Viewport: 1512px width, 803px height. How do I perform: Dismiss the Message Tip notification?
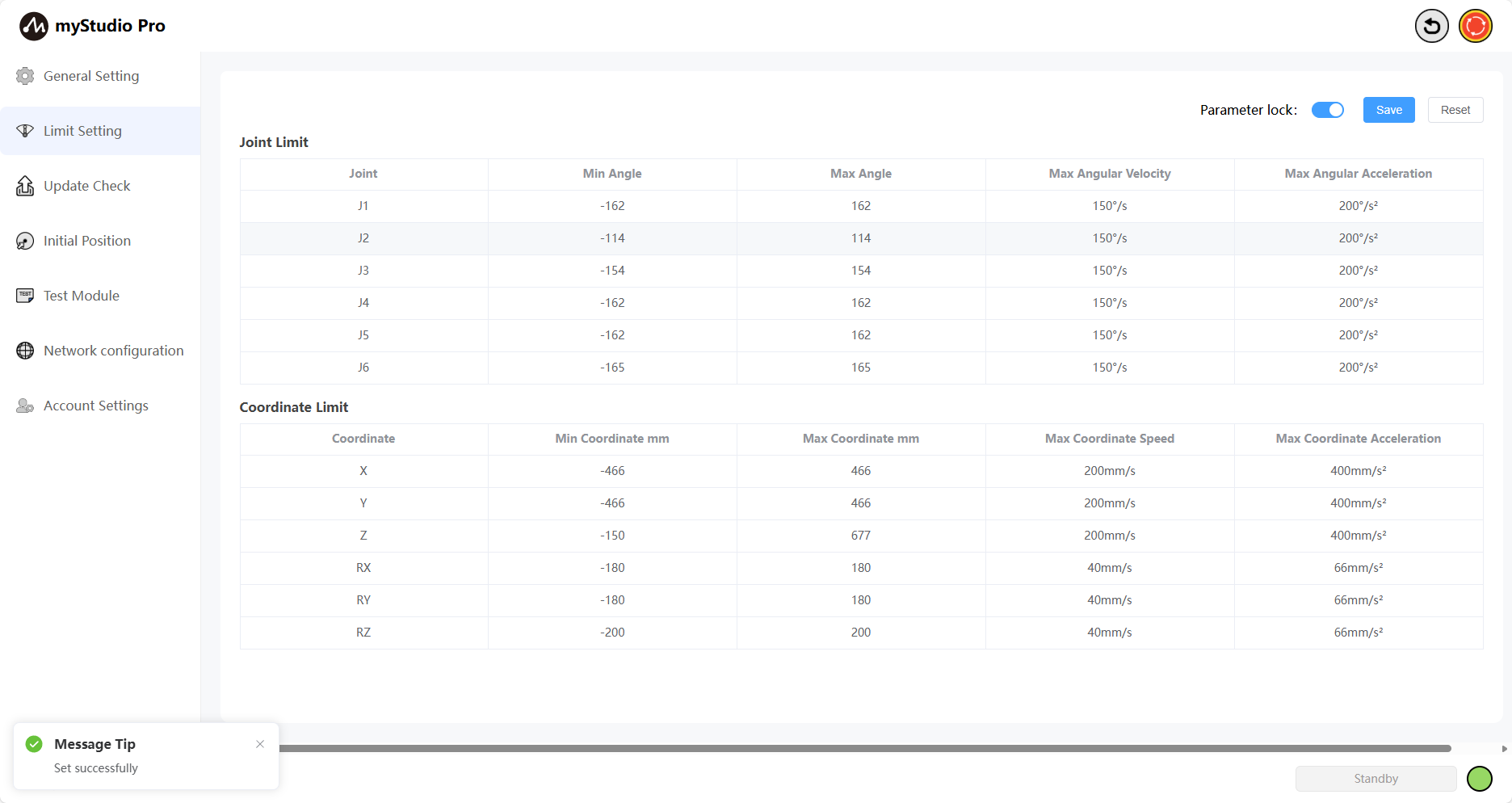[x=260, y=744]
